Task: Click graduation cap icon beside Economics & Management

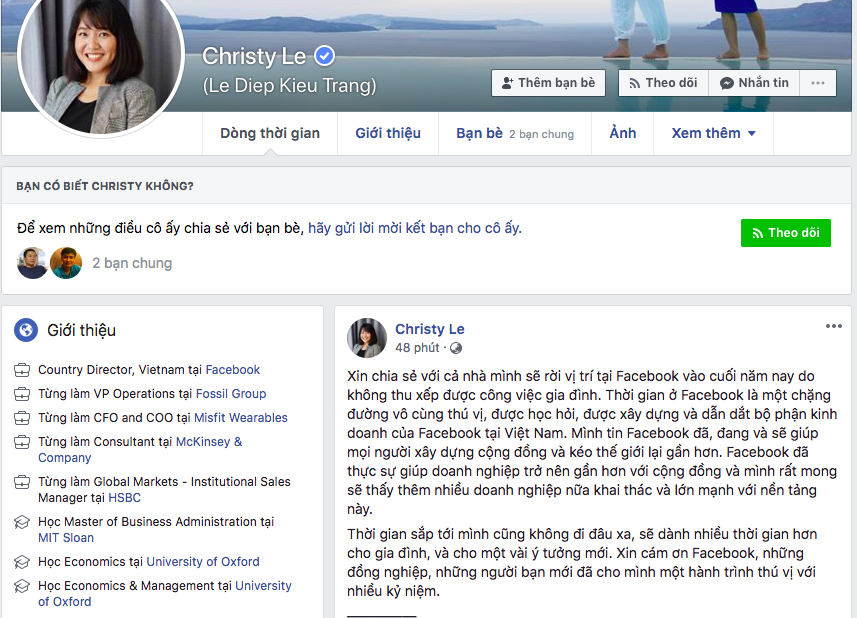Action: pyautogui.click(x=22, y=586)
